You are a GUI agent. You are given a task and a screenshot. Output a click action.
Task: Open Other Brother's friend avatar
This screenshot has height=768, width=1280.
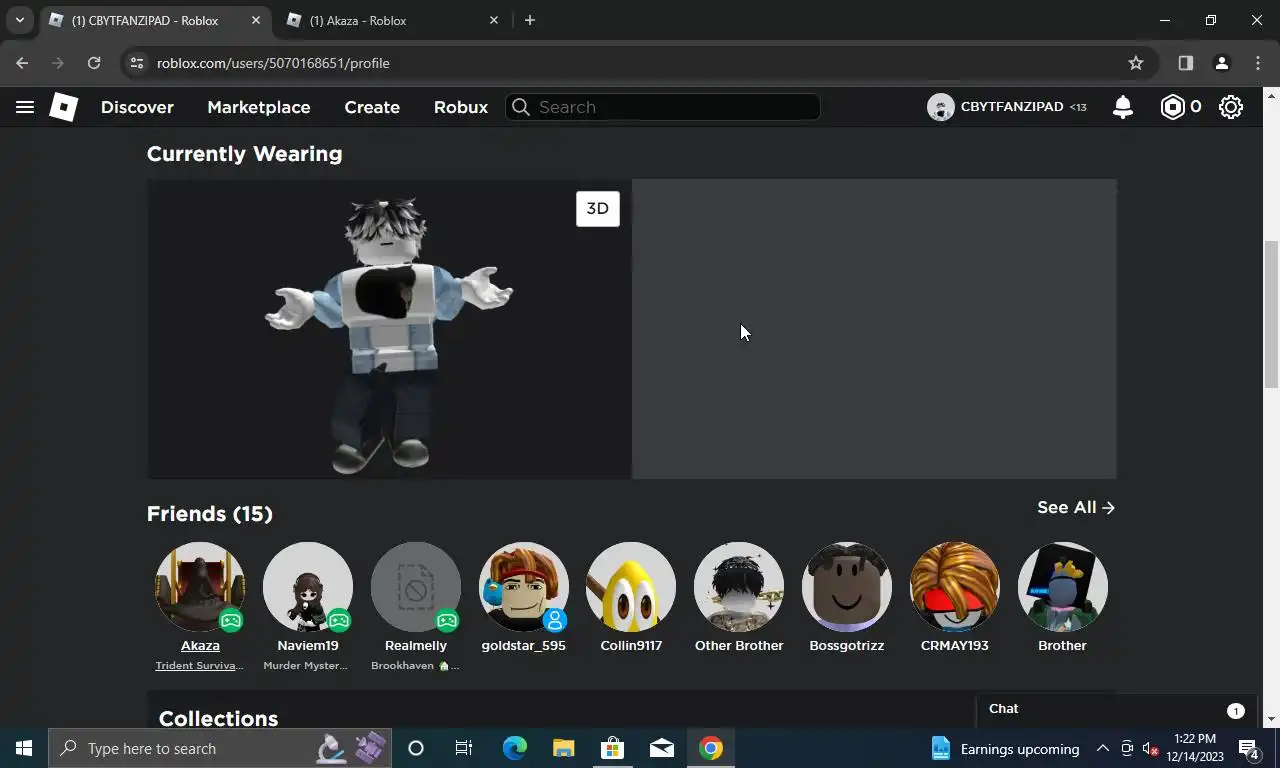click(739, 587)
